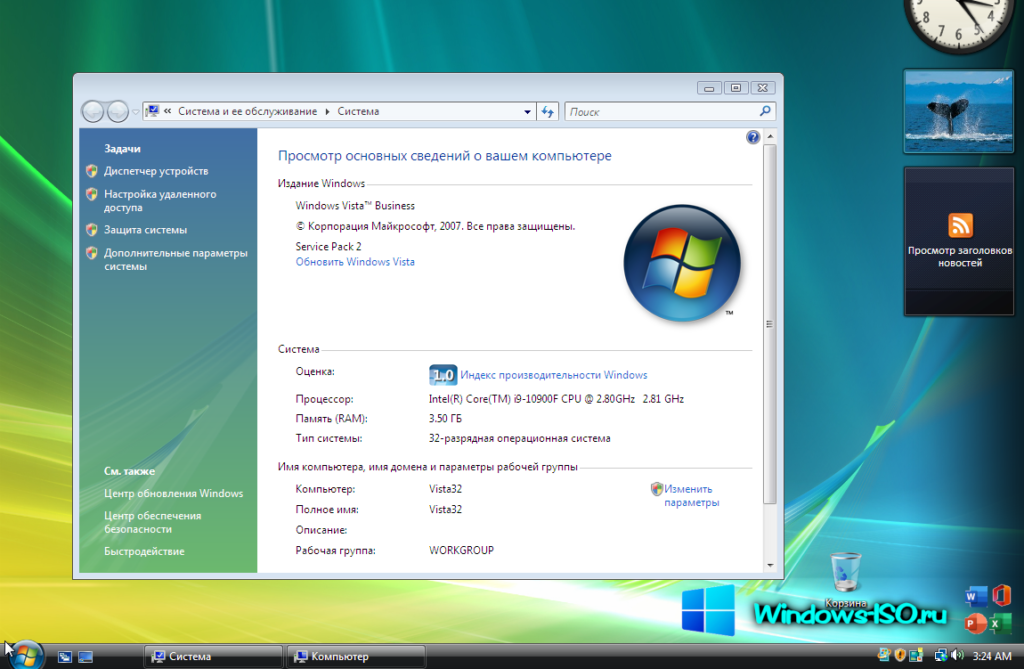Viewport: 1024px width, 669px height.
Task: Click the volume speaker tray icon
Action: tap(957, 655)
